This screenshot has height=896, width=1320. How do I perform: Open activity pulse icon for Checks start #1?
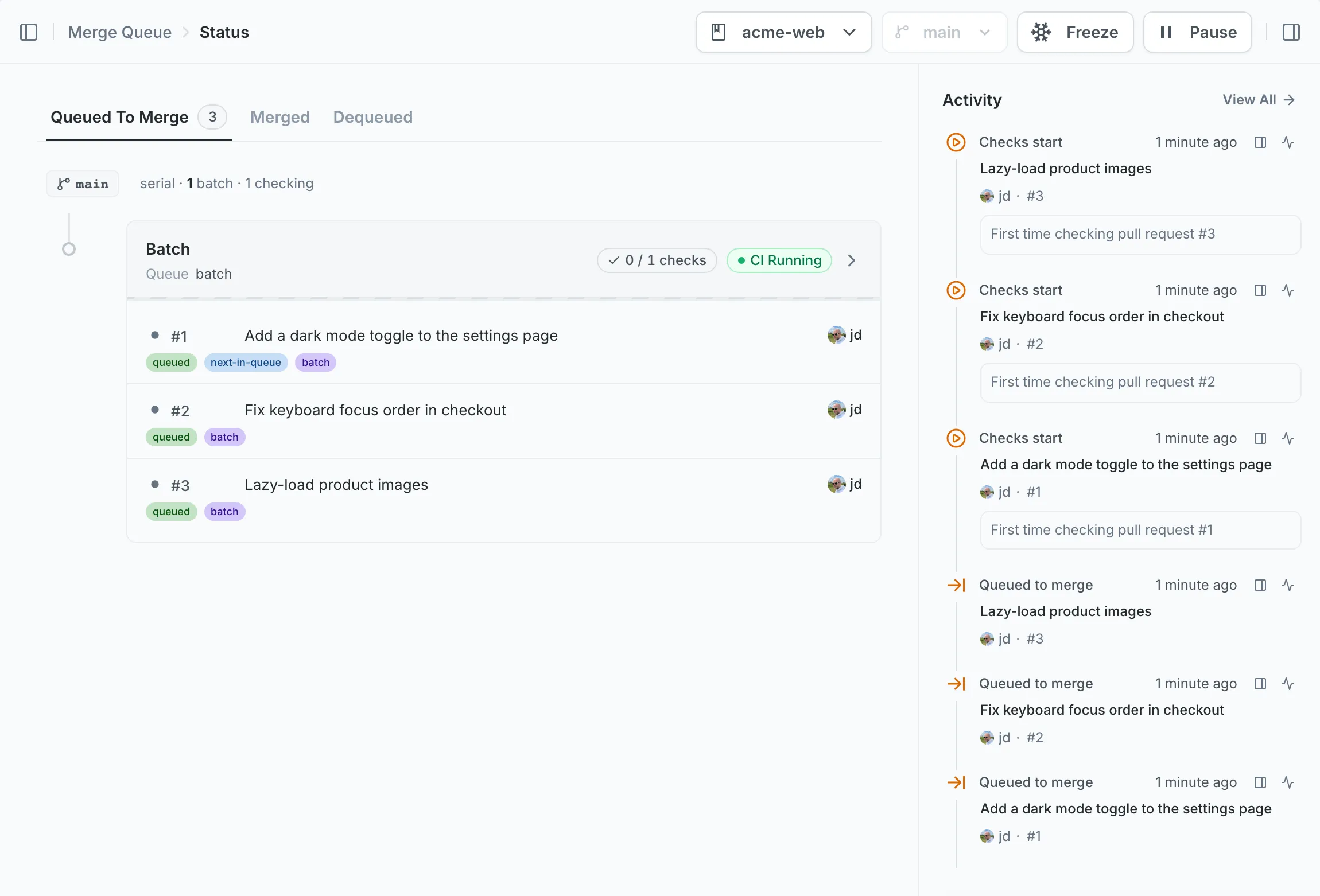pos(1288,438)
